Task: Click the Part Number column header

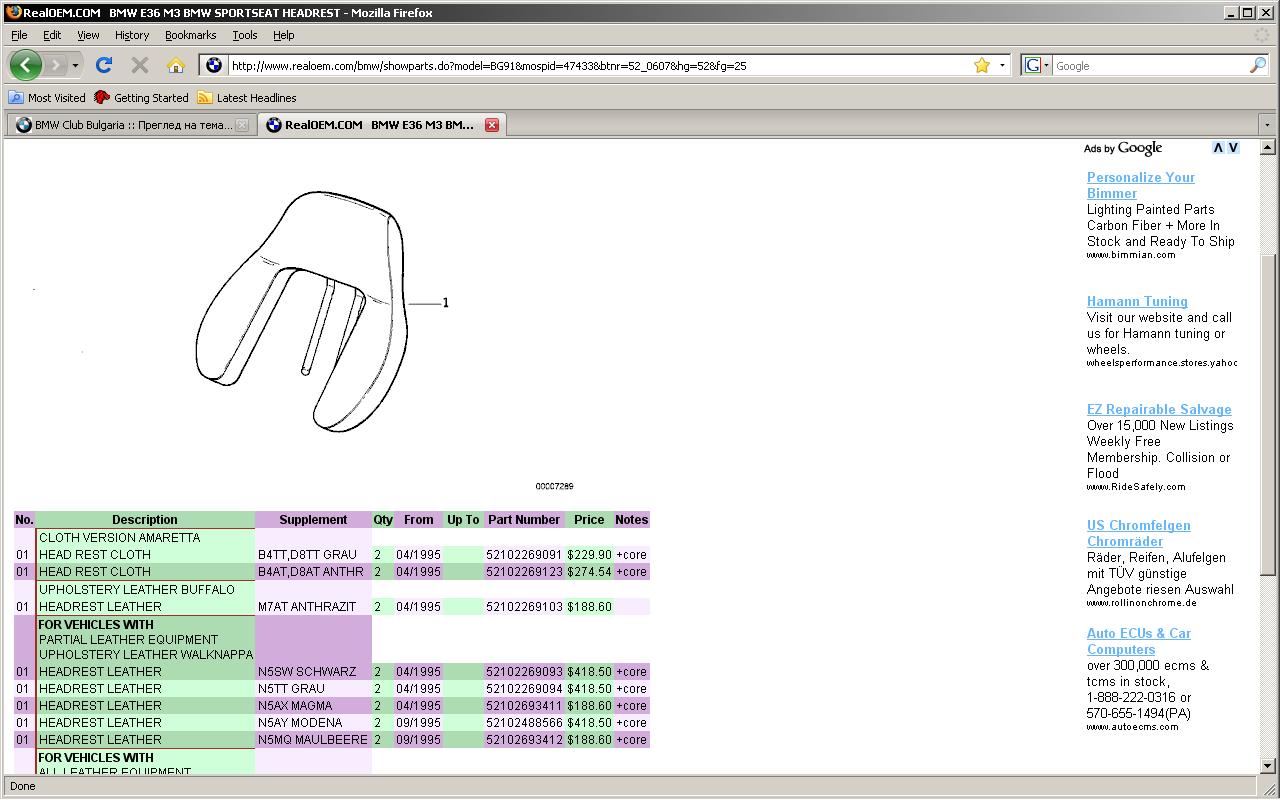Action: [x=524, y=520]
